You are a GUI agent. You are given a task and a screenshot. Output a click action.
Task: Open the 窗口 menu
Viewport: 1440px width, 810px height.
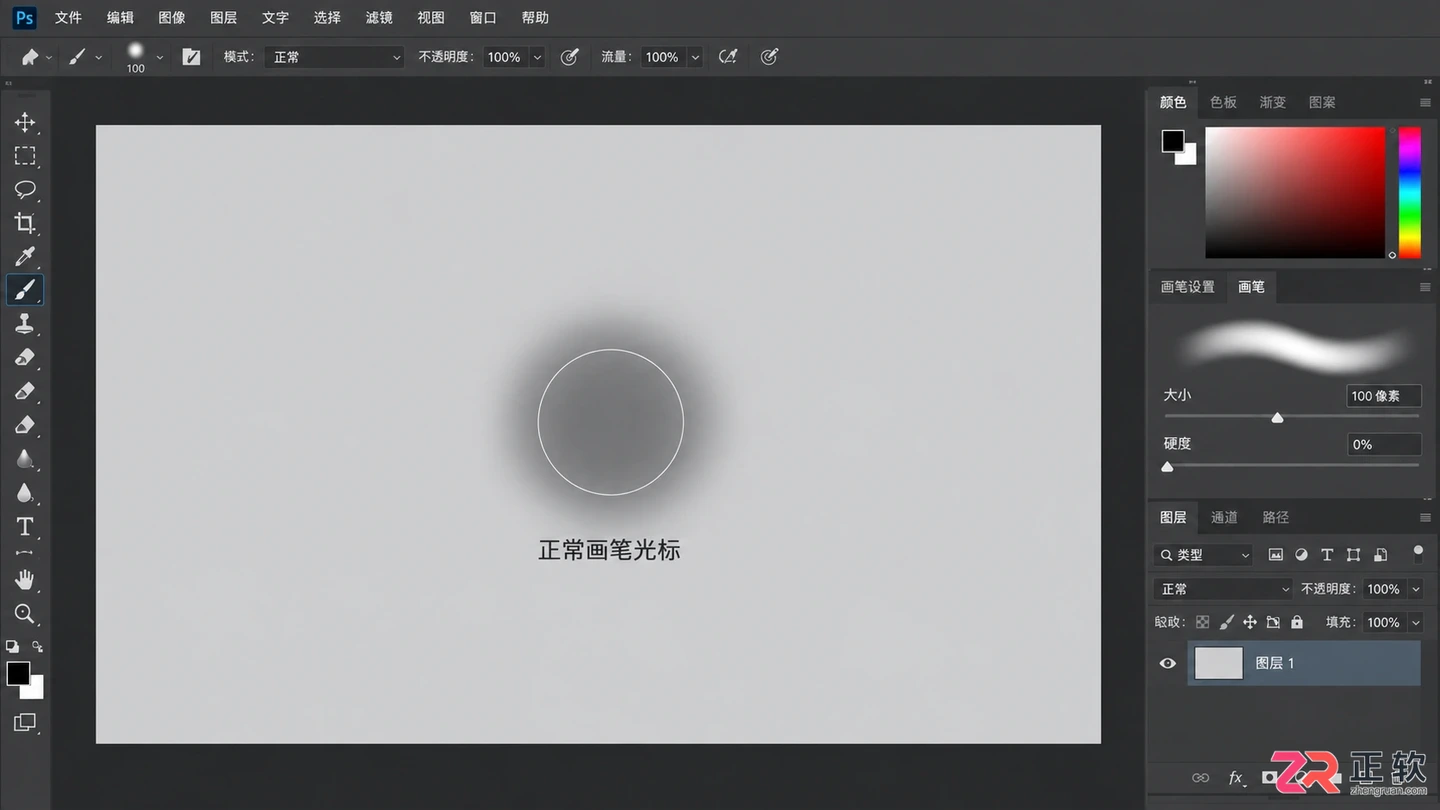[x=483, y=18]
